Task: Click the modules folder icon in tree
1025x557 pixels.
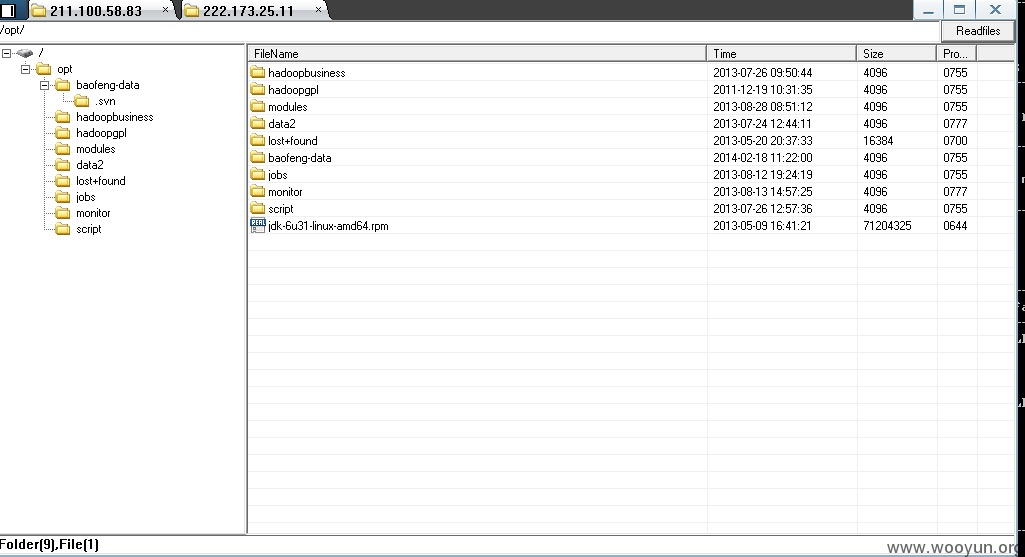Action: 63,149
